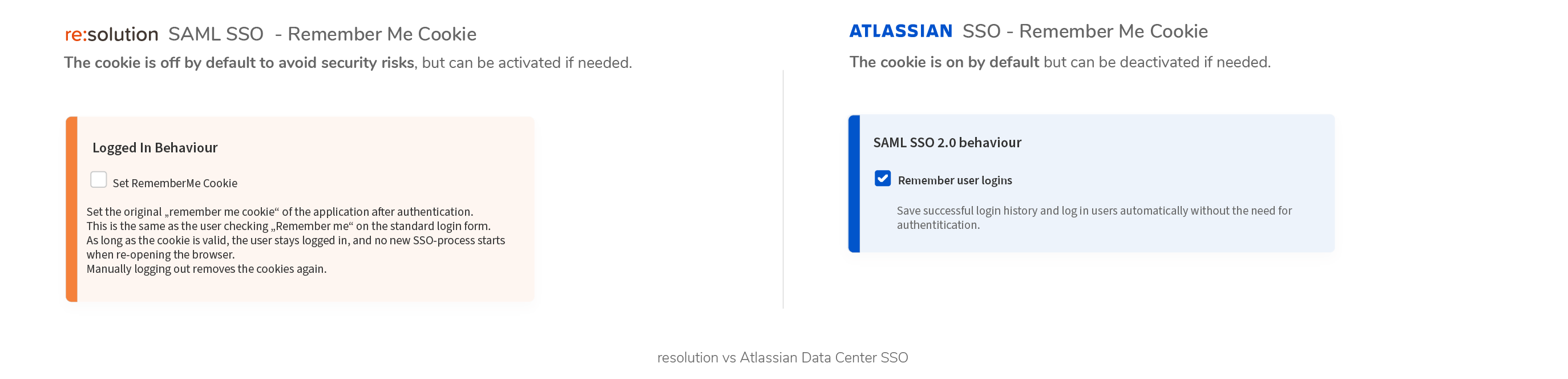Screen dimensions: 1568x379
Task: Click the Atlassian SSO - Remember Me Cookie title
Action: (x=1085, y=31)
